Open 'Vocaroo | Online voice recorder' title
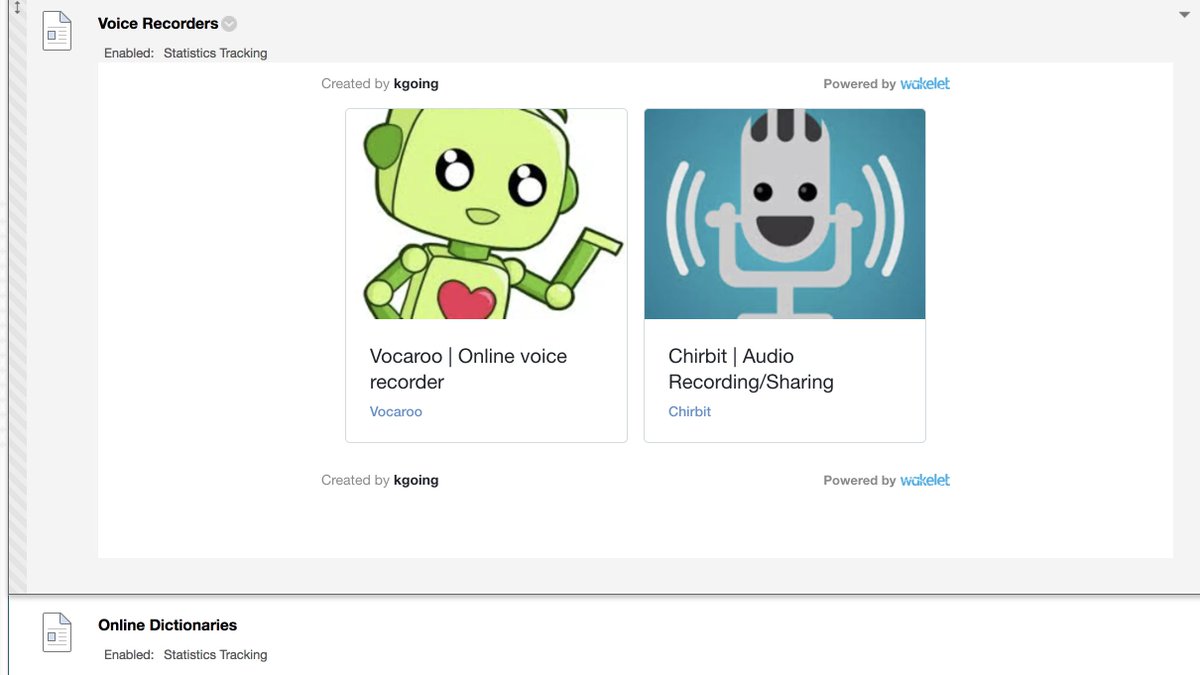Screen dimensions: 1200x675 click(468, 369)
